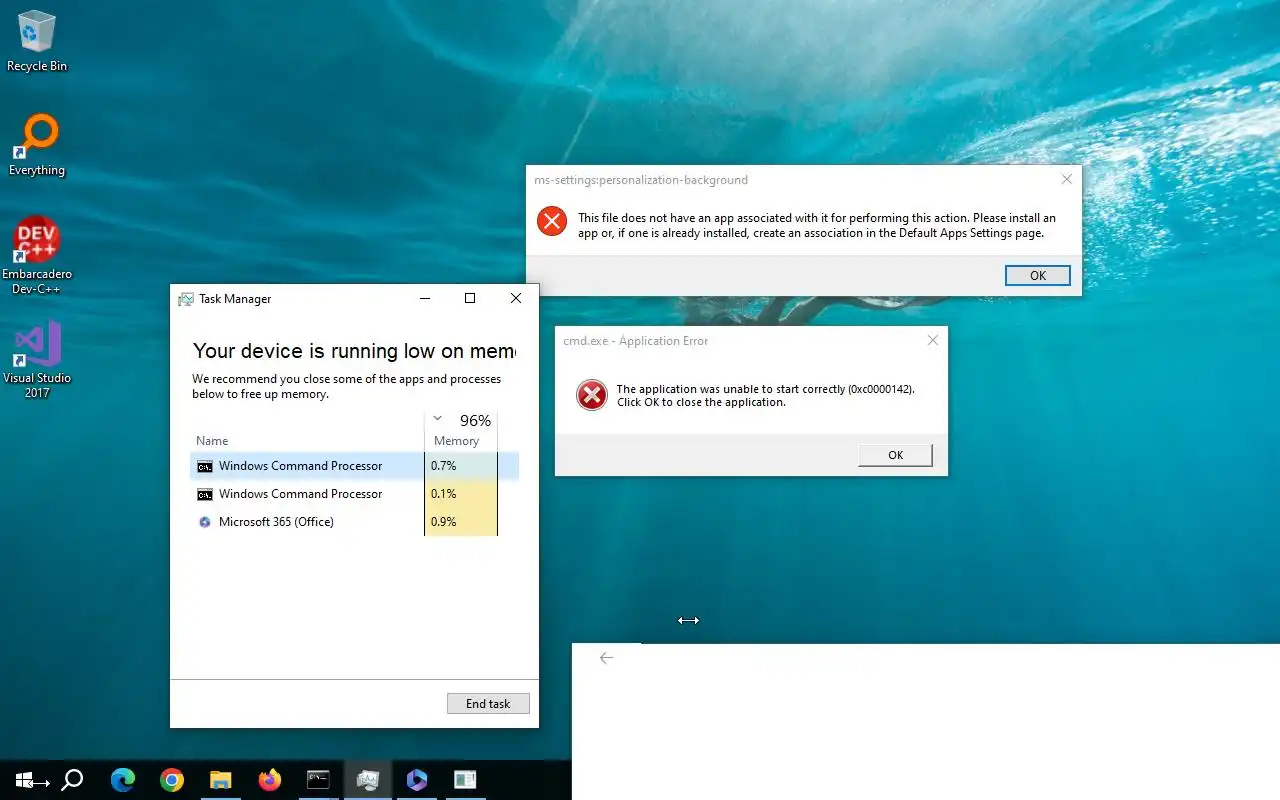
Task: Click 0.1% memory cell
Action: (461, 494)
